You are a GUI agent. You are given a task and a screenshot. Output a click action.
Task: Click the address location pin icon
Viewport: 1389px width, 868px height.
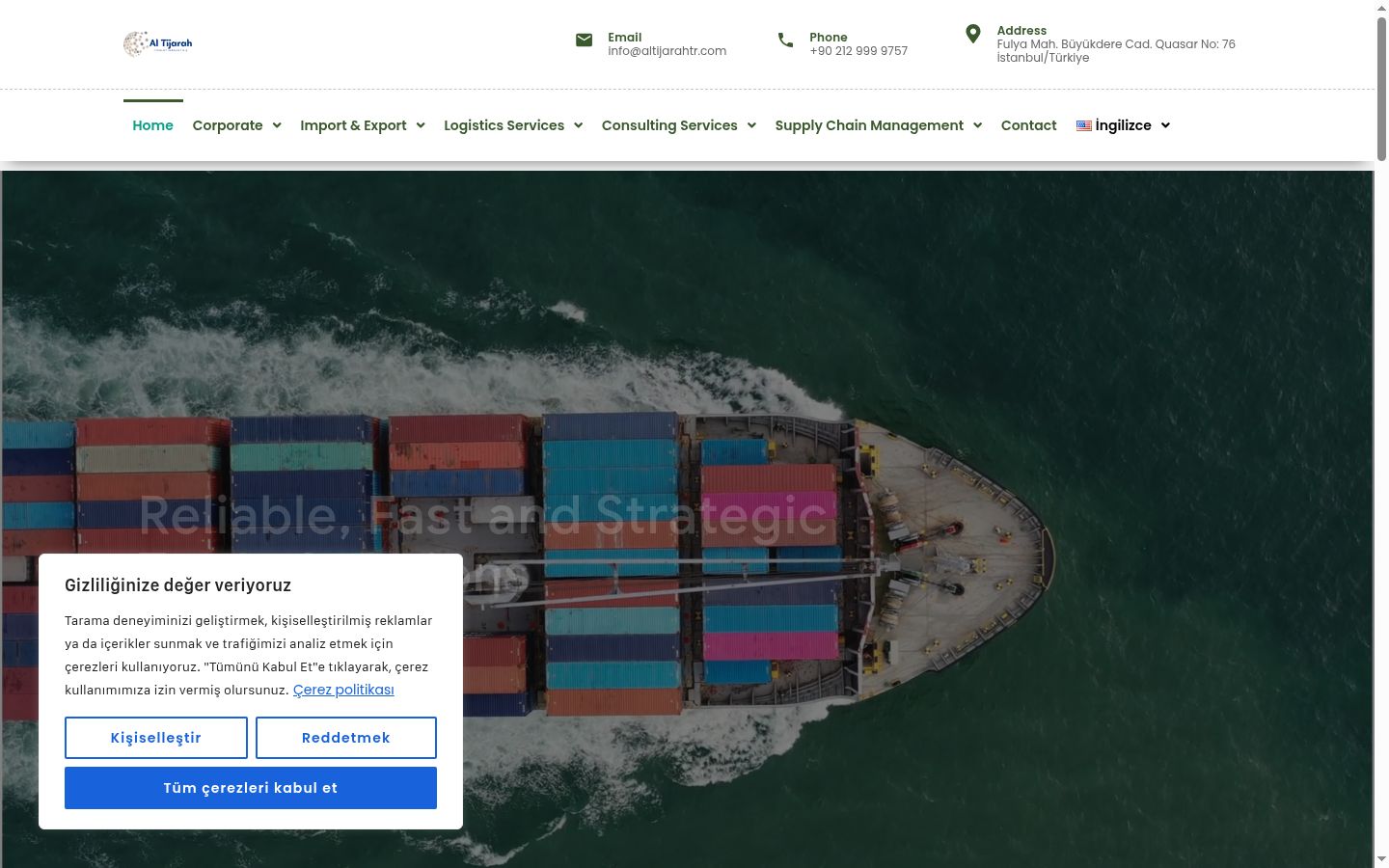[x=973, y=34]
